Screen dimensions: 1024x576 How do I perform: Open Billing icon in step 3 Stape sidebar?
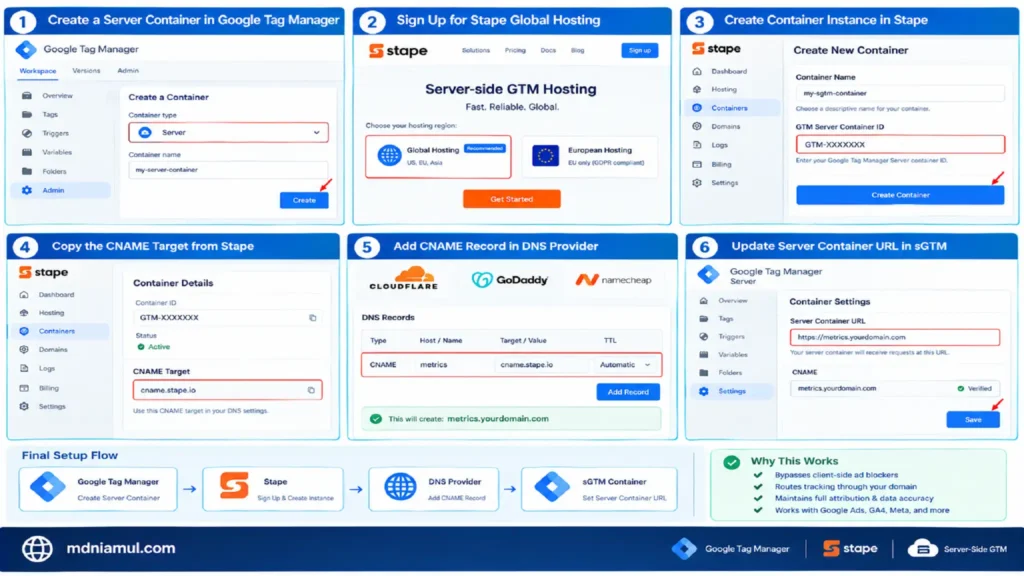coord(697,165)
